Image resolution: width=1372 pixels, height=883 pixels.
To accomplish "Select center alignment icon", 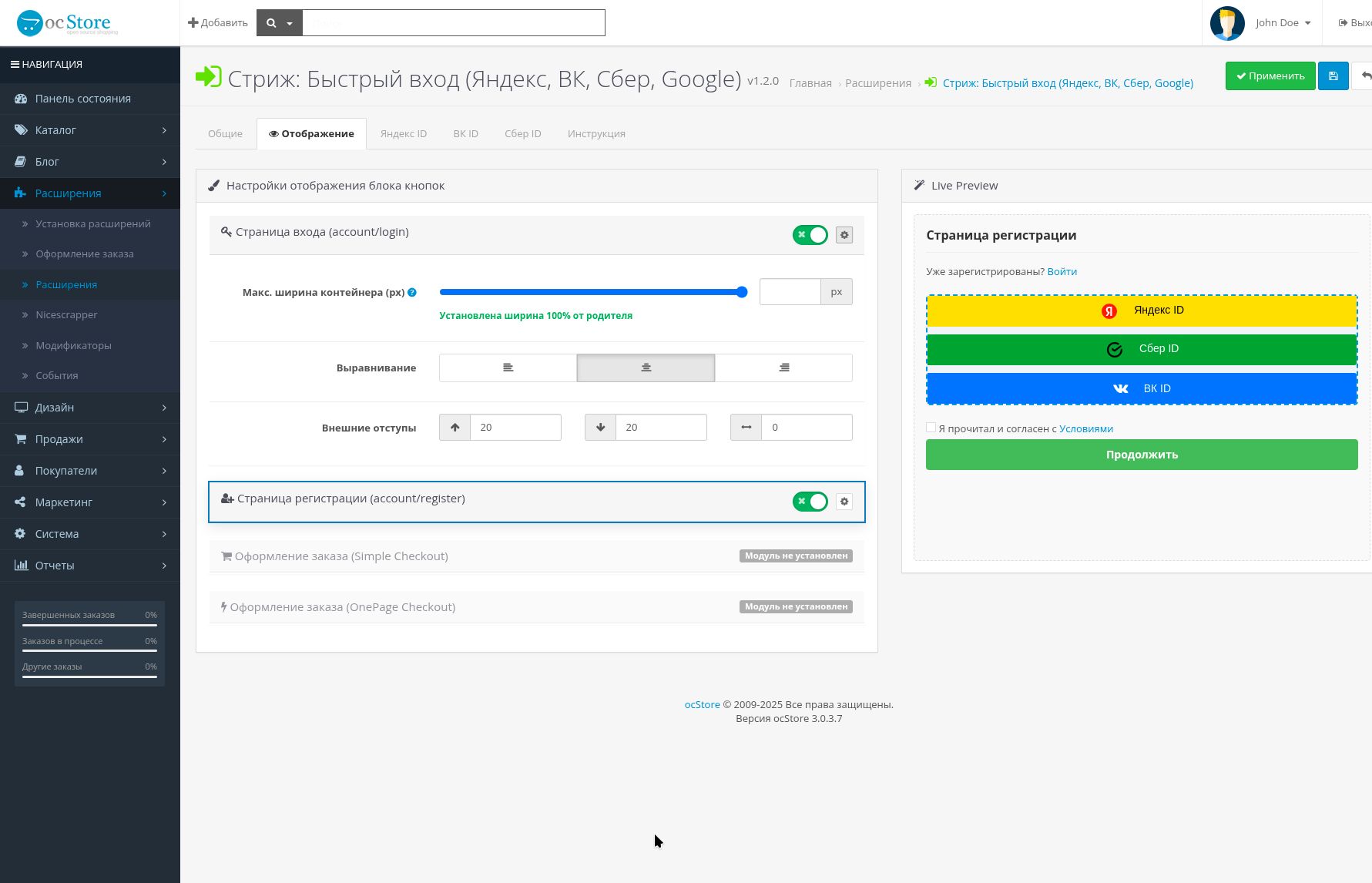I will [x=646, y=368].
